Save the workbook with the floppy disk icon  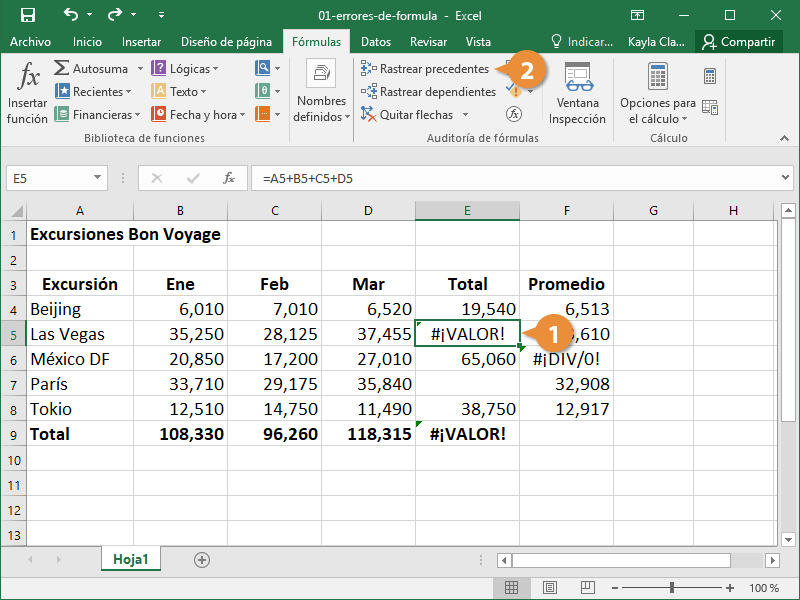pos(27,15)
